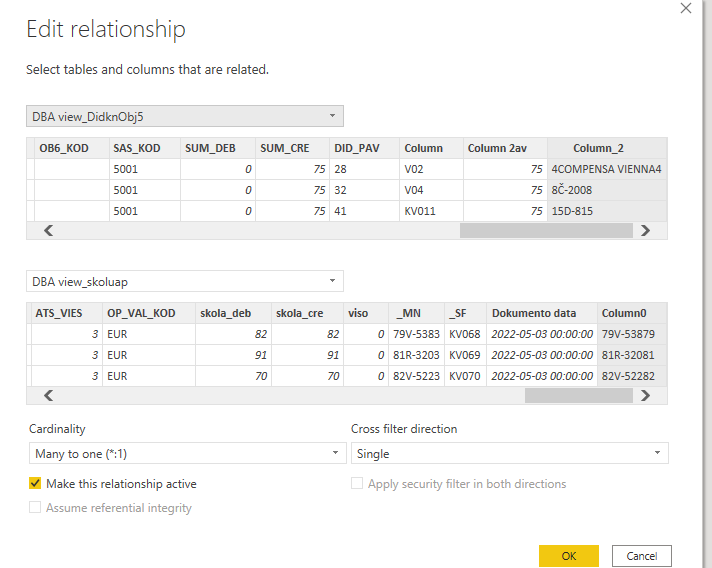The height and width of the screenshot is (568, 712).
Task: Toggle Apply security filter in both directions
Action: tap(357, 483)
